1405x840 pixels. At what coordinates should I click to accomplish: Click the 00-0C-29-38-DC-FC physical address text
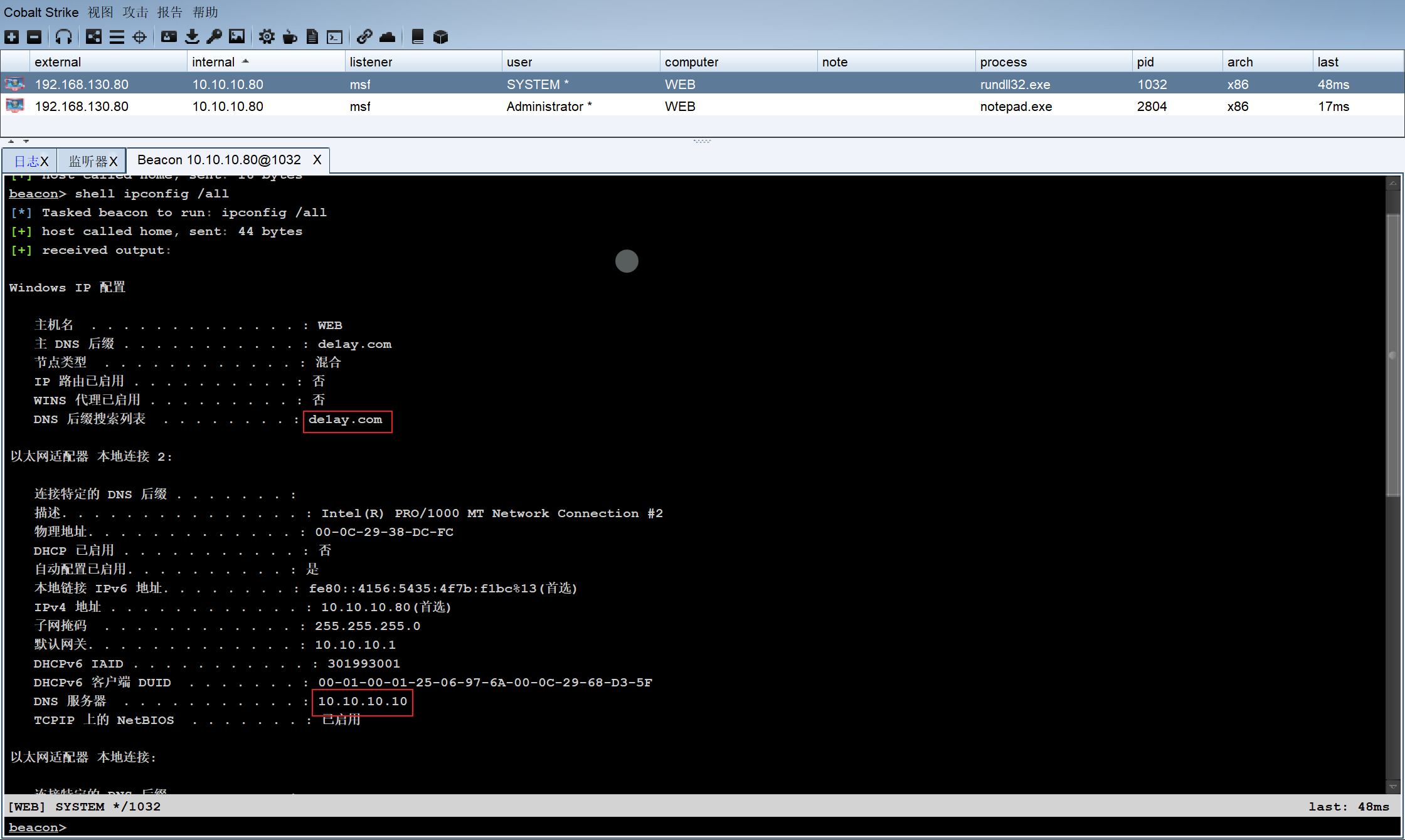point(384,532)
